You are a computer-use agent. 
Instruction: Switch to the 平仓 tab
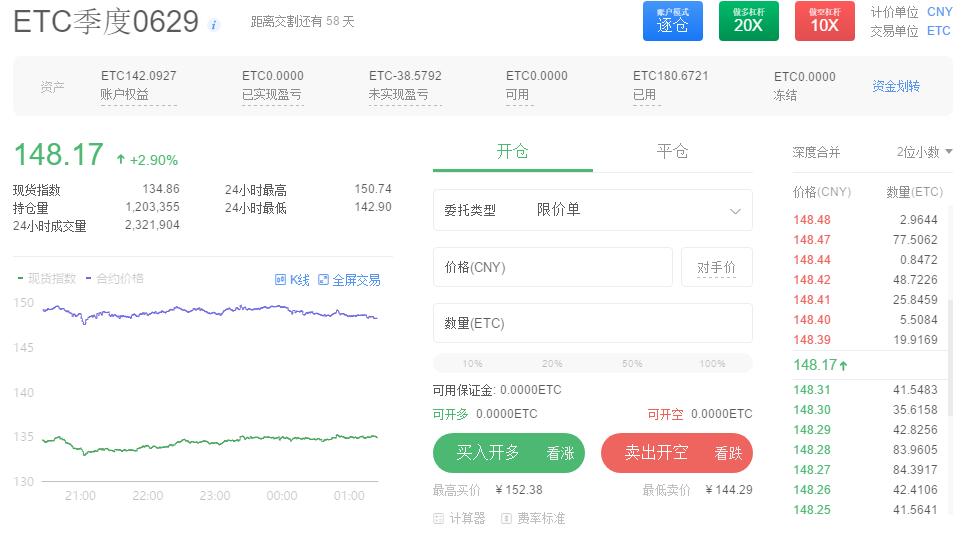click(x=672, y=151)
